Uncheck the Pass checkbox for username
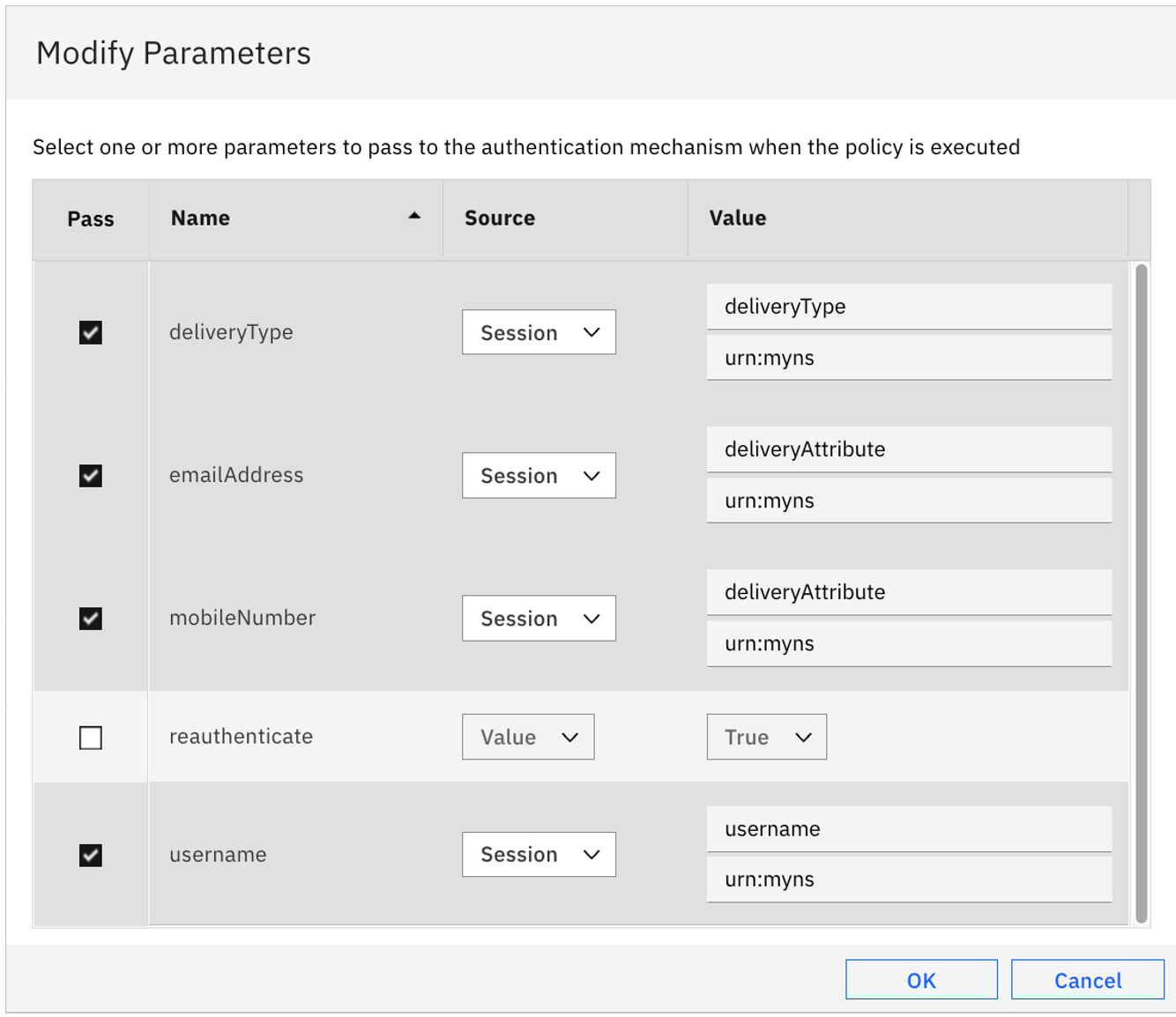Image resolution: width=1176 pixels, height=1017 pixels. (x=90, y=854)
